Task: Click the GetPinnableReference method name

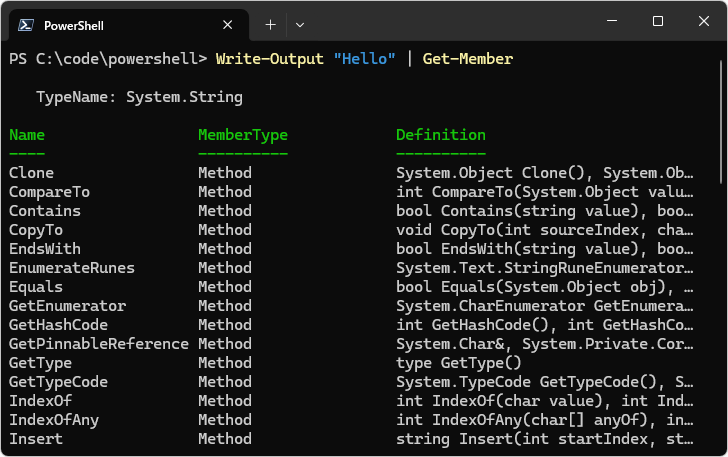Action: [98, 344]
